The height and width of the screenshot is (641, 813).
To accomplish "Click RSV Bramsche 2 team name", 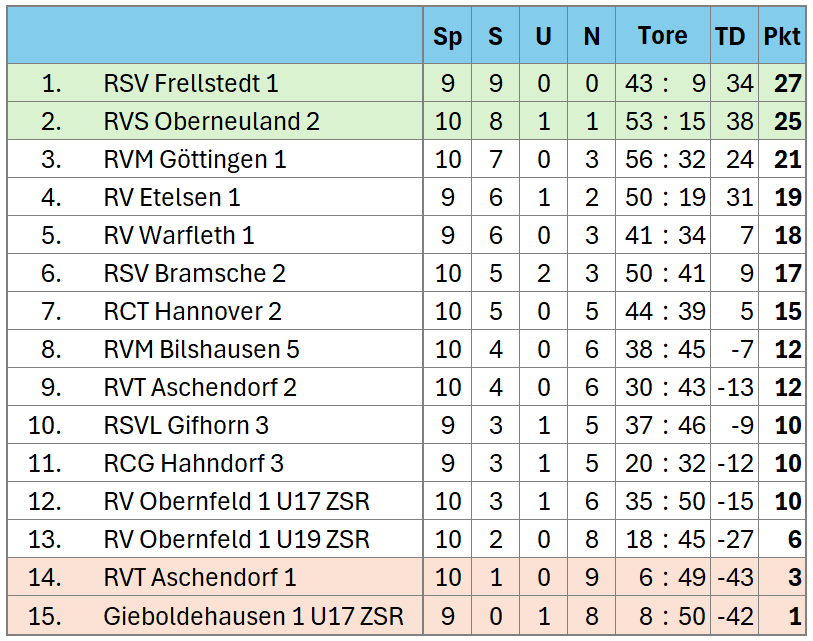I will [194, 273].
